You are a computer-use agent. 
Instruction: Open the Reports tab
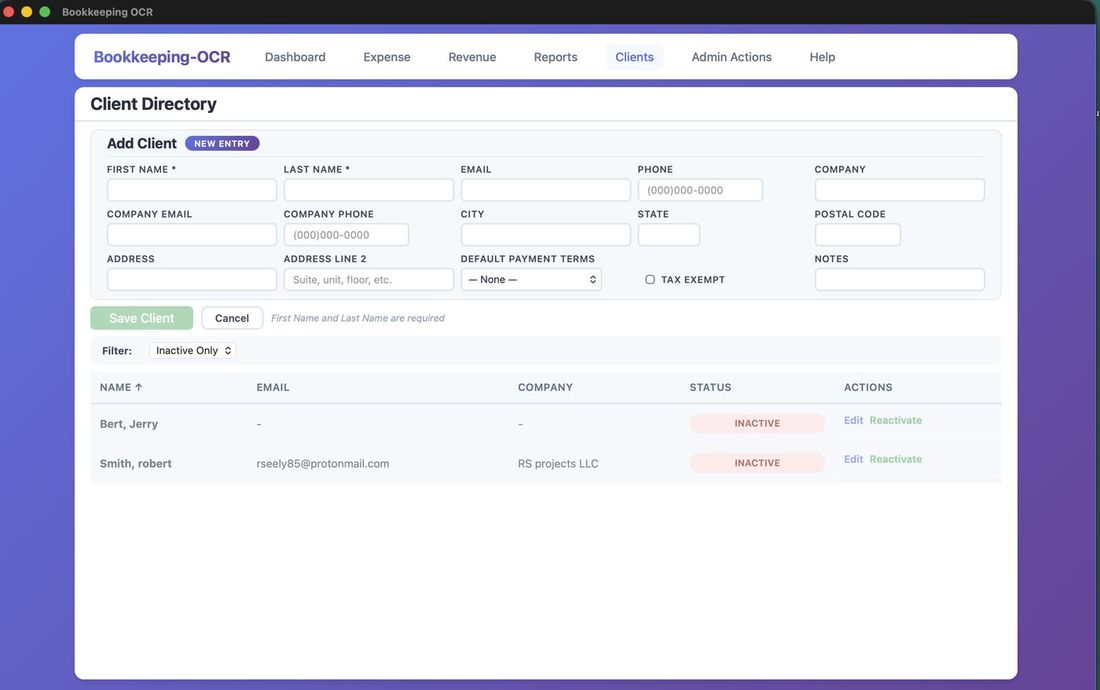pos(555,57)
